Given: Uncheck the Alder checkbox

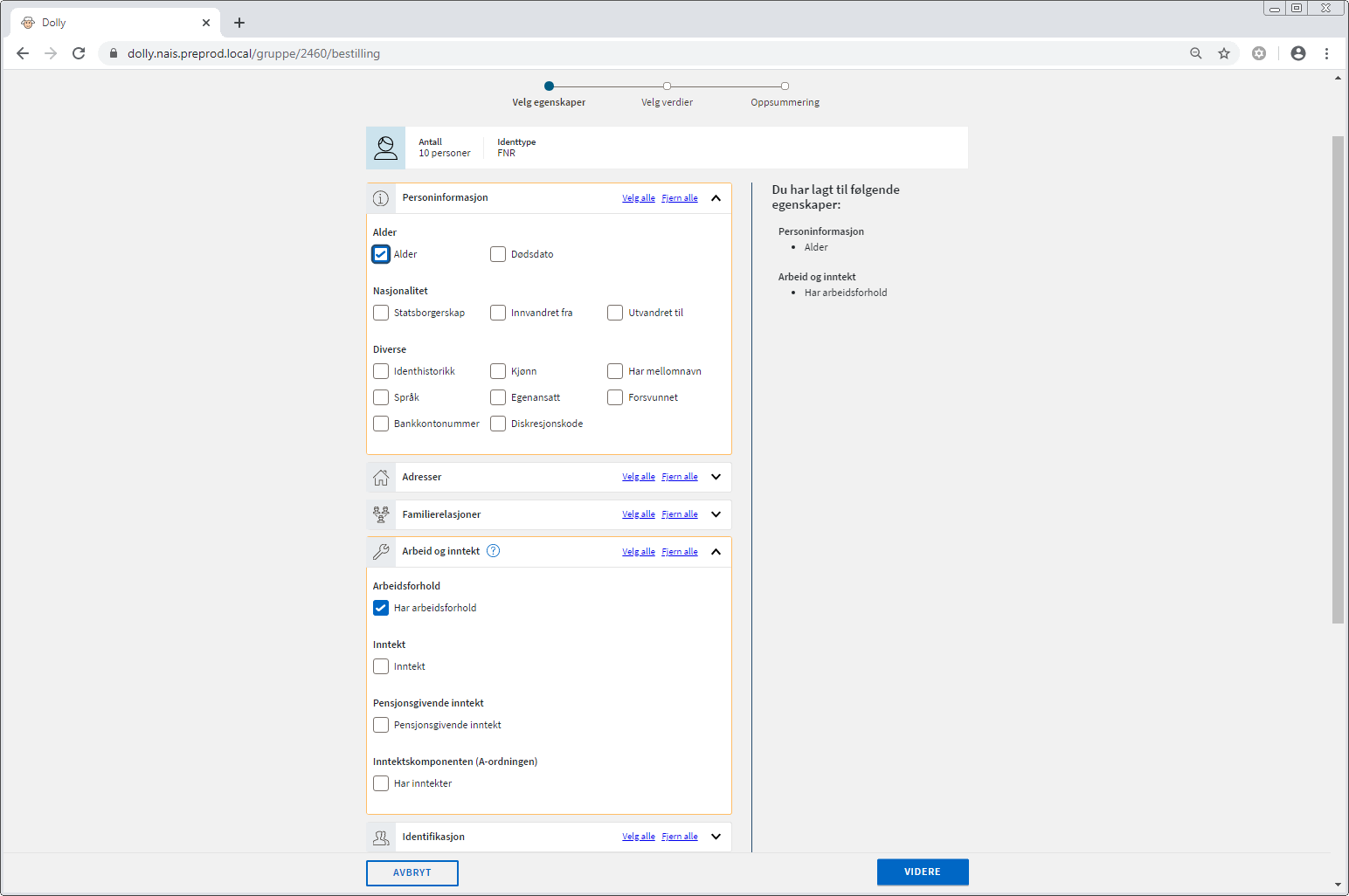Looking at the screenshot, I should pyautogui.click(x=381, y=254).
